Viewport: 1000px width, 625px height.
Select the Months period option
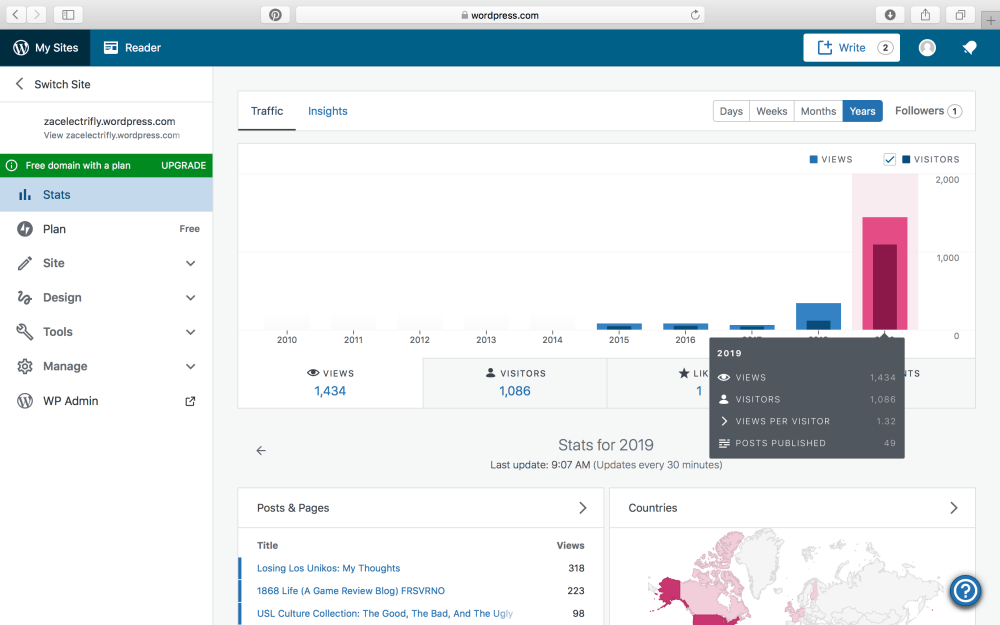pos(818,111)
